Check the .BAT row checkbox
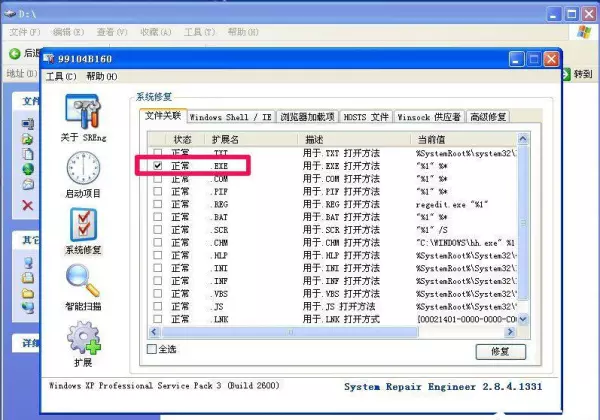This screenshot has height=420, width=600. click(157, 217)
